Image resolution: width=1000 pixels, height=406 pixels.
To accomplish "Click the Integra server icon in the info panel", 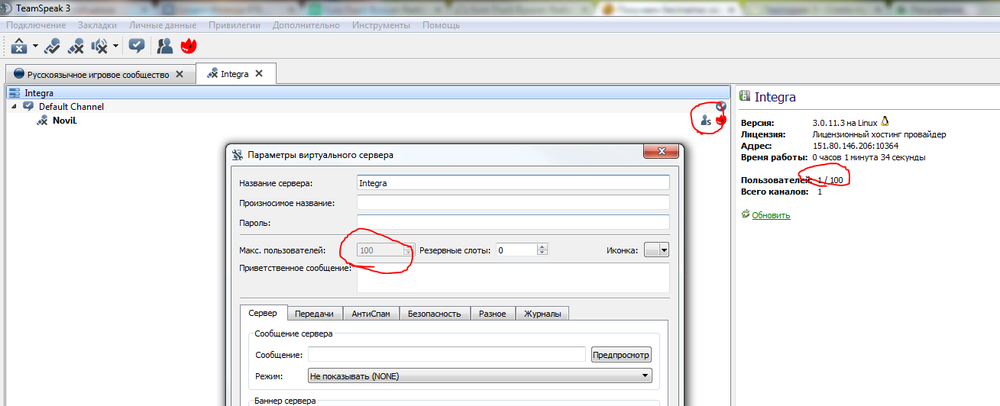I will coord(744,96).
